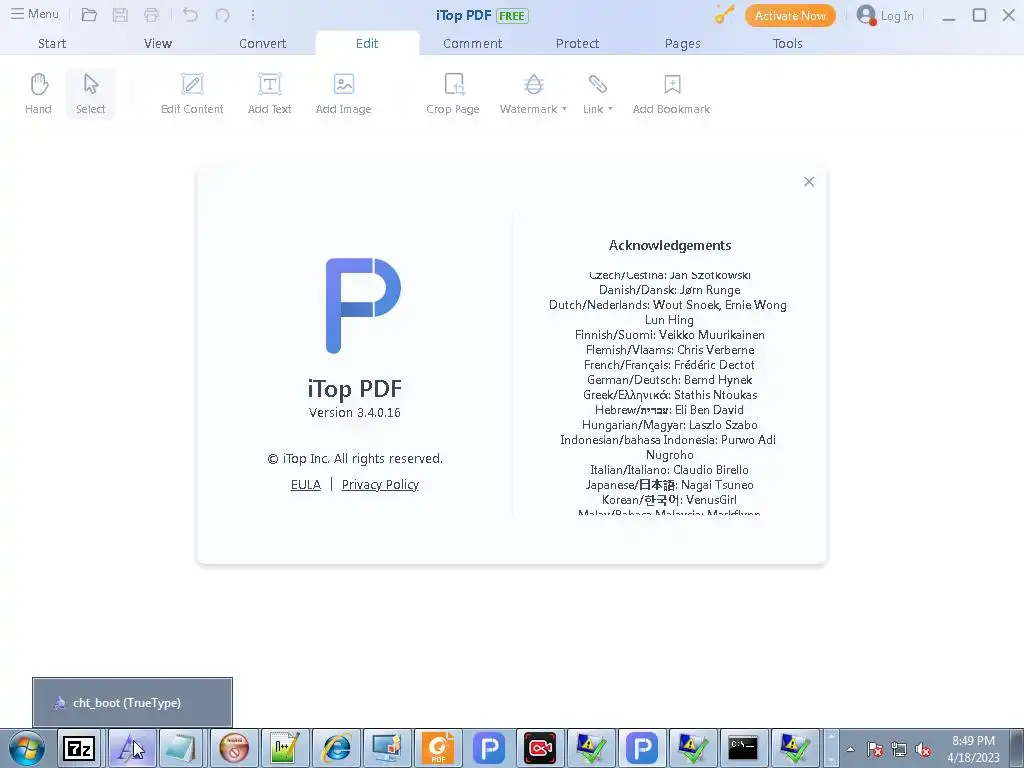Switch to the Comment tab

click(x=473, y=44)
